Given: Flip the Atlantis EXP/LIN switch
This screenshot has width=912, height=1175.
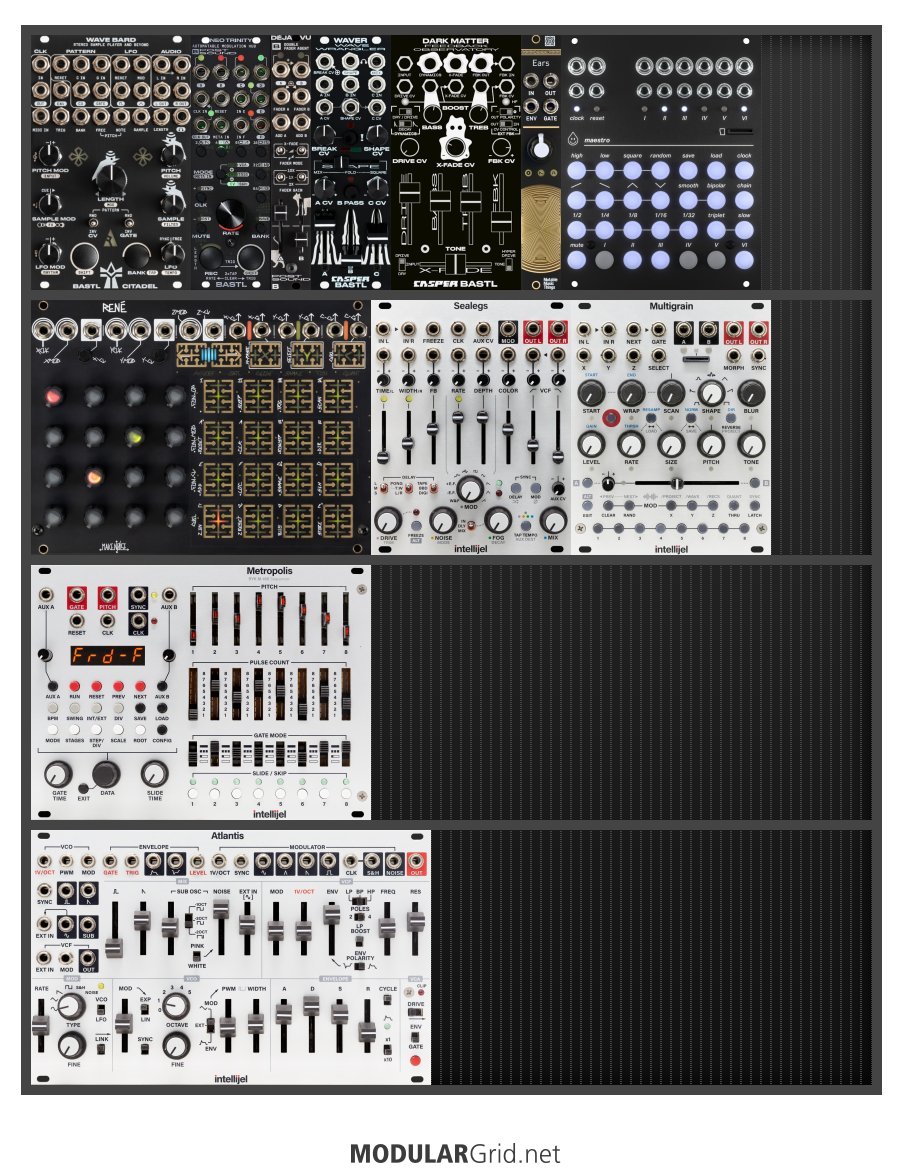Looking at the screenshot, I should 145,1009.
